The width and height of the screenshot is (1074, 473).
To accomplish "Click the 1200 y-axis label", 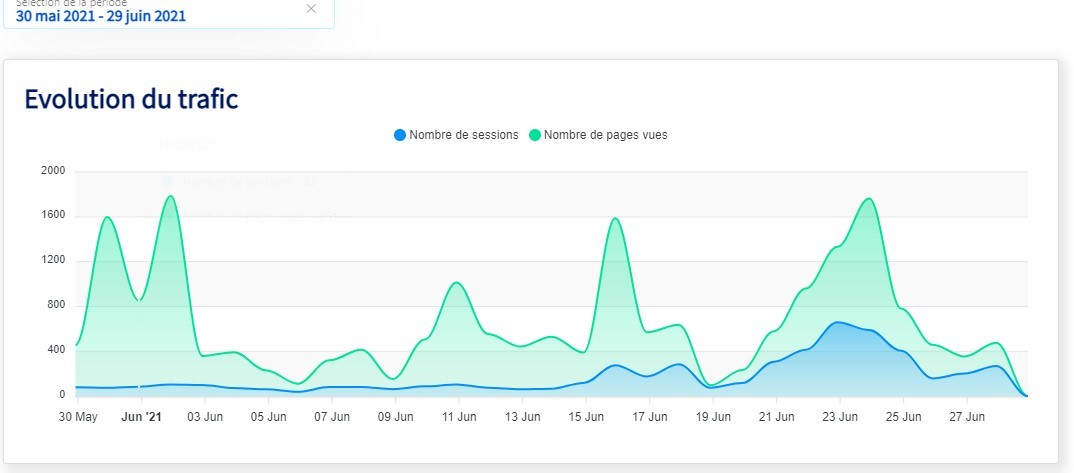I will pyautogui.click(x=53, y=261).
